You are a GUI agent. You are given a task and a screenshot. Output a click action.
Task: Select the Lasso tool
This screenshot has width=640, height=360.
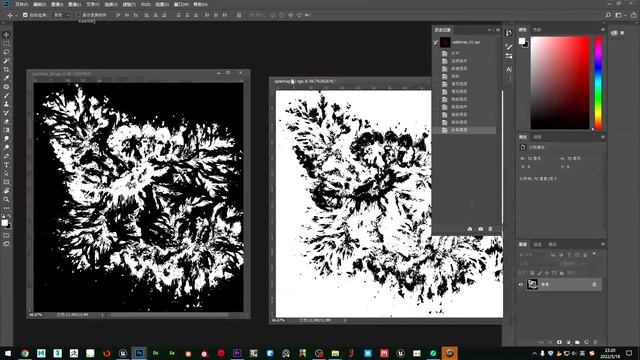[6, 52]
